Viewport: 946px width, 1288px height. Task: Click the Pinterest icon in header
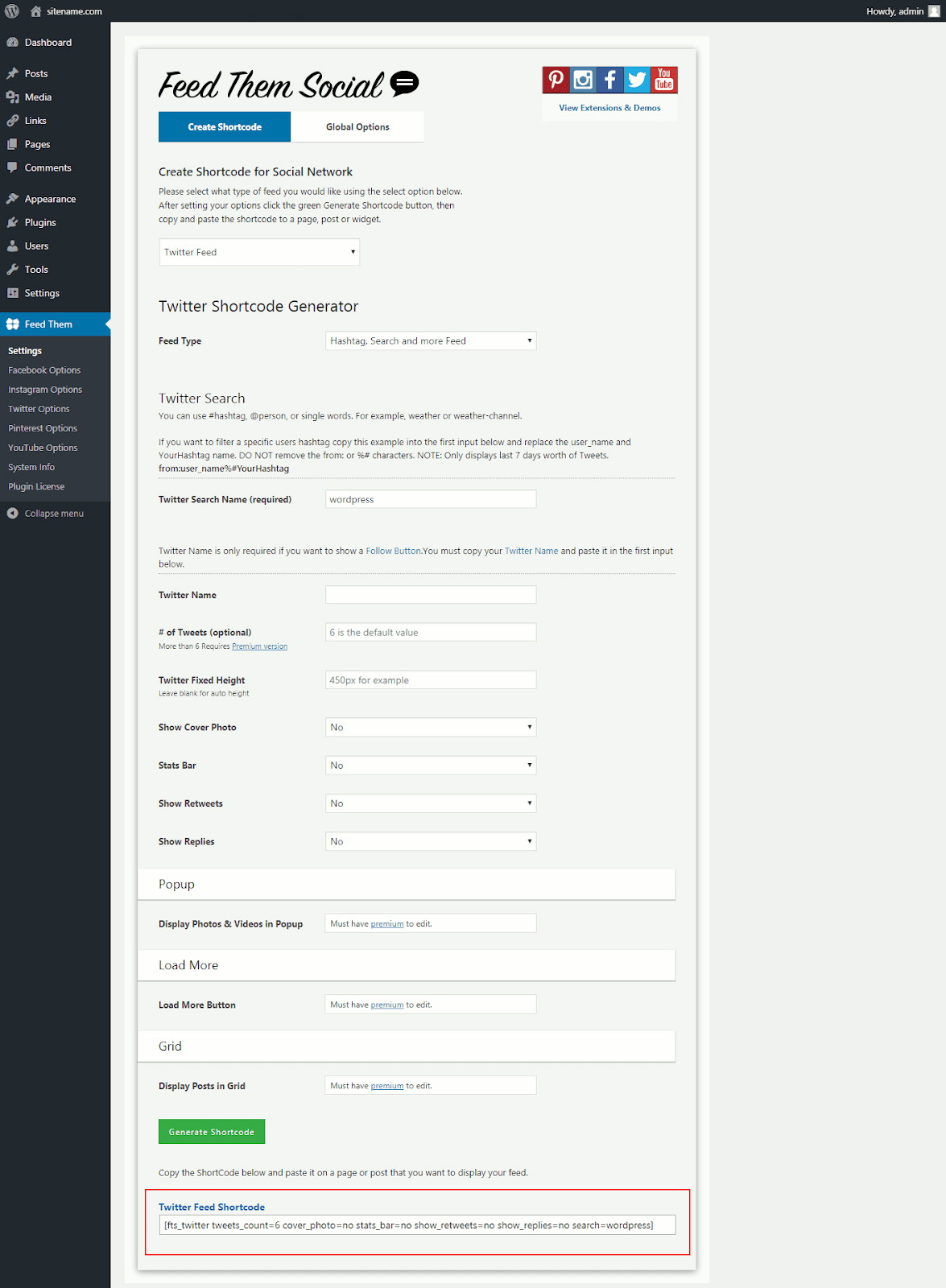556,80
